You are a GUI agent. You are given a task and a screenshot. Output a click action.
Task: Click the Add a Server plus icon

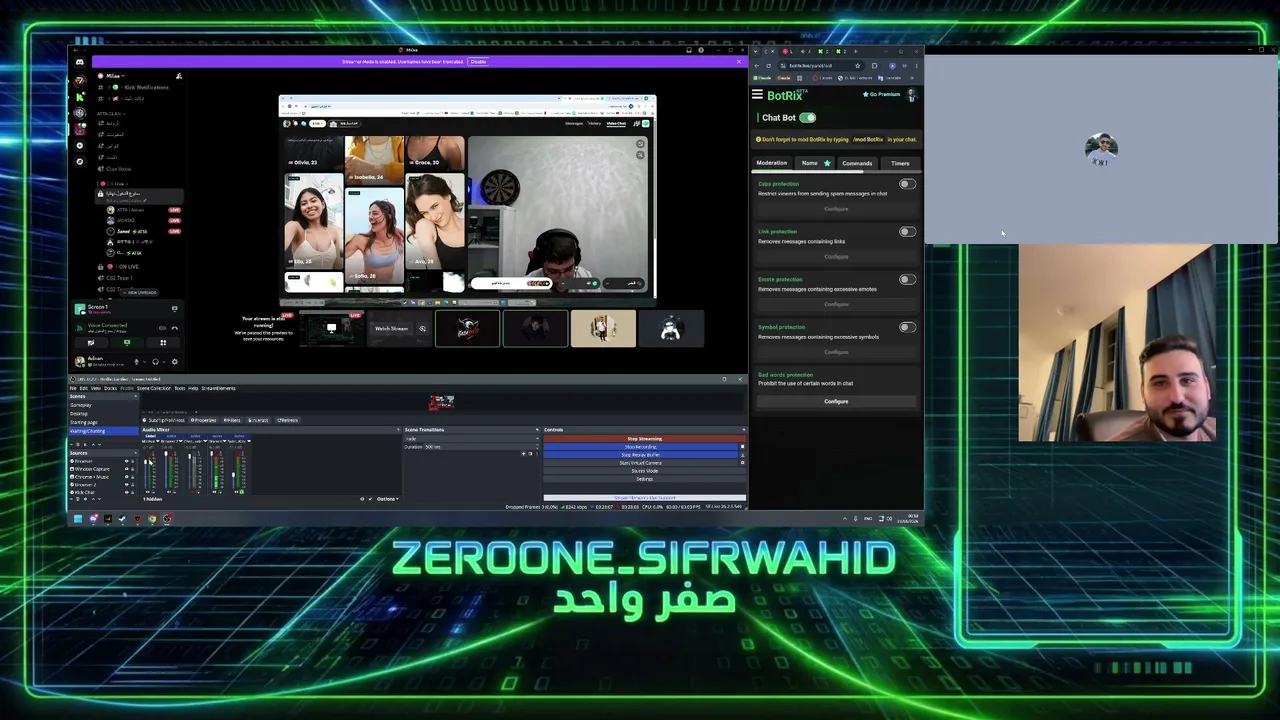tap(80, 146)
